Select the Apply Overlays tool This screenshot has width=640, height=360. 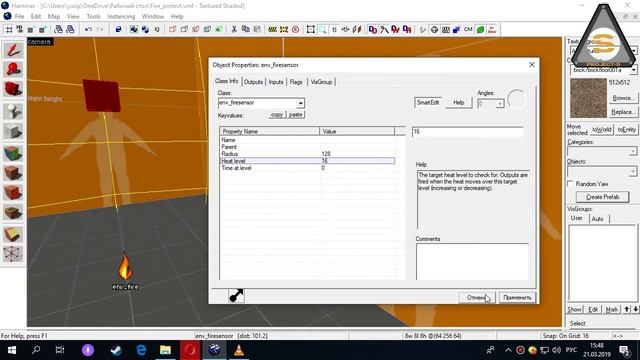[x=13, y=213]
